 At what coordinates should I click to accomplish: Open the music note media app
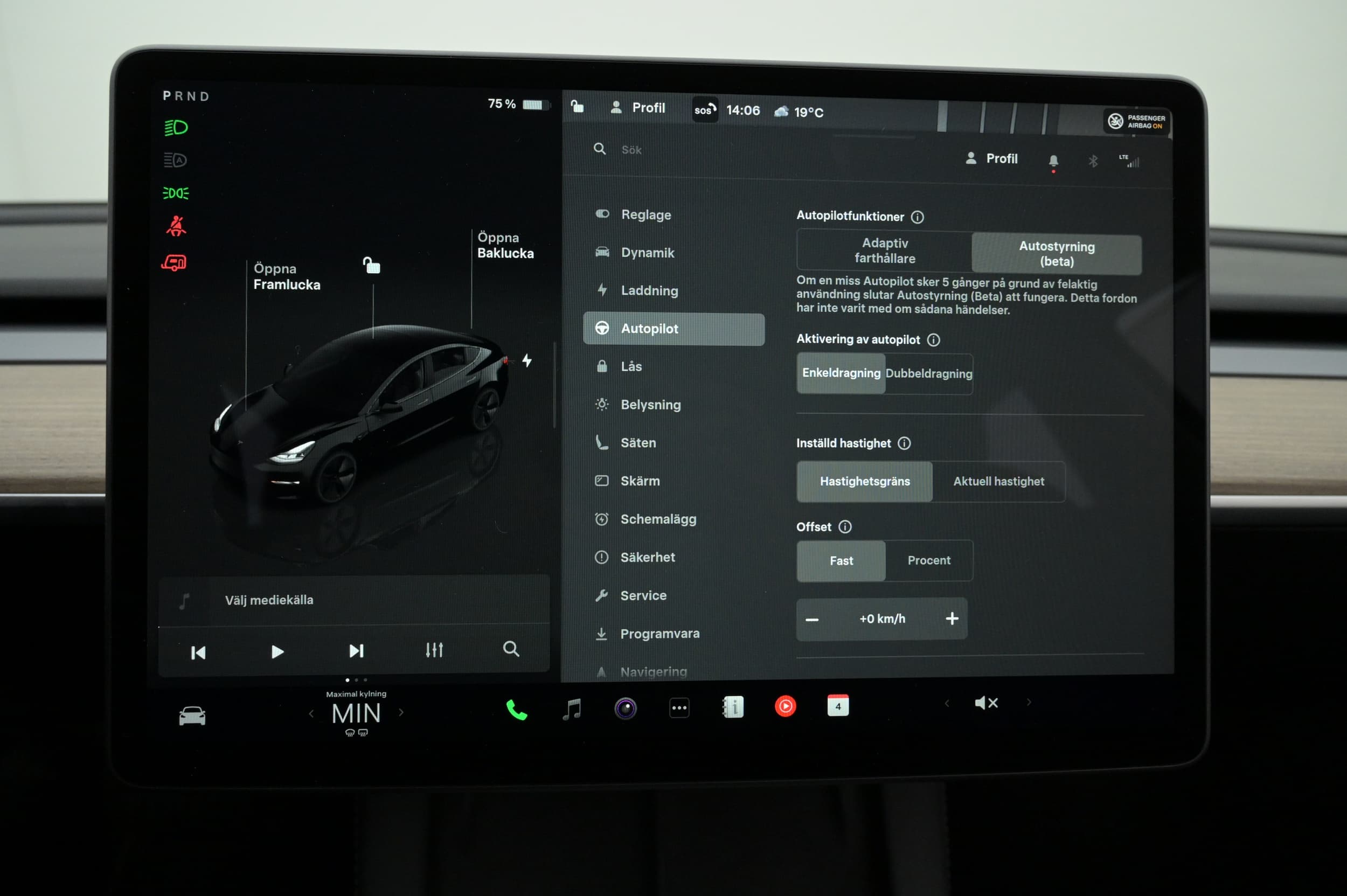pyautogui.click(x=572, y=709)
